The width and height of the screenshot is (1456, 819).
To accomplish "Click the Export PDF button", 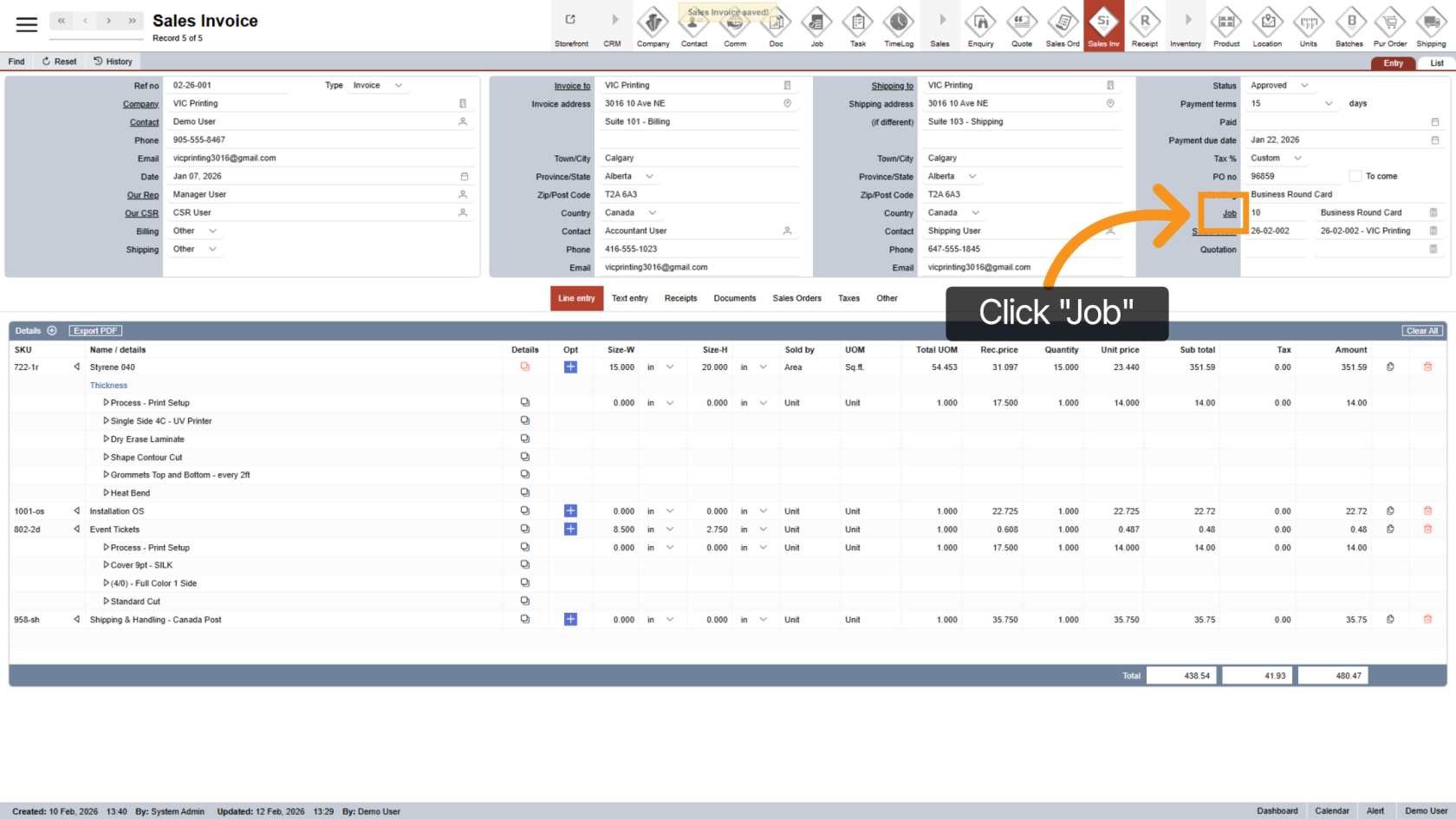I will tap(95, 331).
